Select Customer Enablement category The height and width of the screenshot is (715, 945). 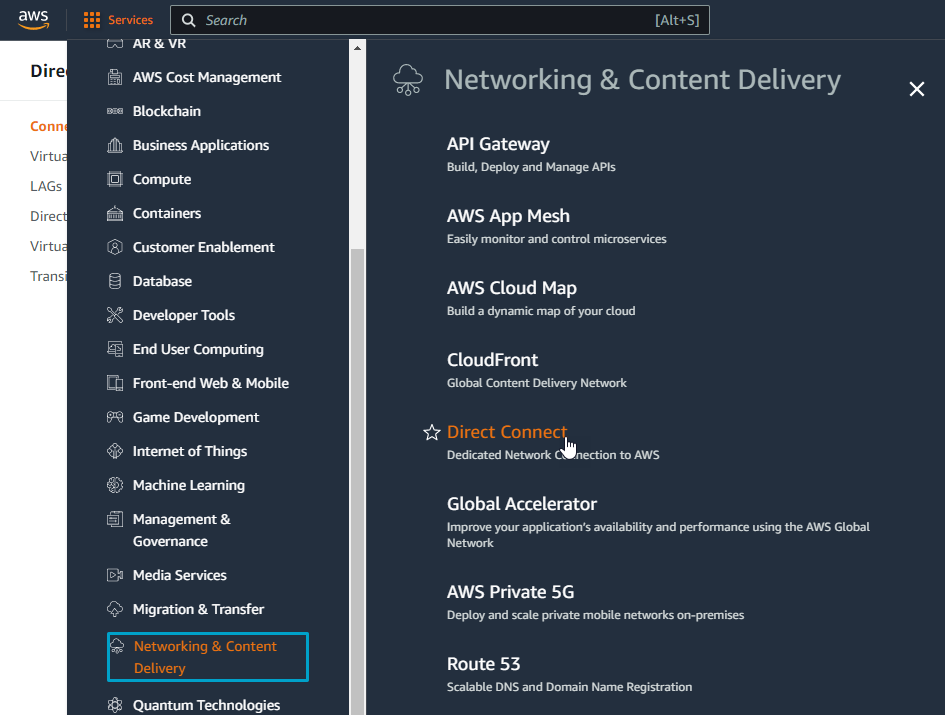pos(204,247)
